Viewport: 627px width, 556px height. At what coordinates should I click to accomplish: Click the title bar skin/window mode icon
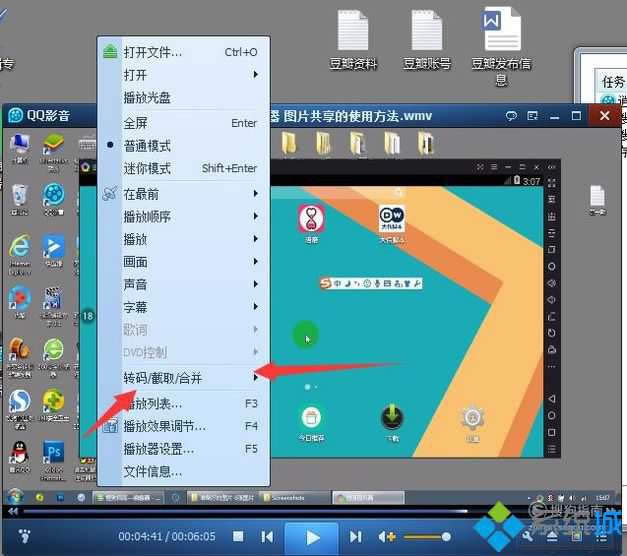532,116
